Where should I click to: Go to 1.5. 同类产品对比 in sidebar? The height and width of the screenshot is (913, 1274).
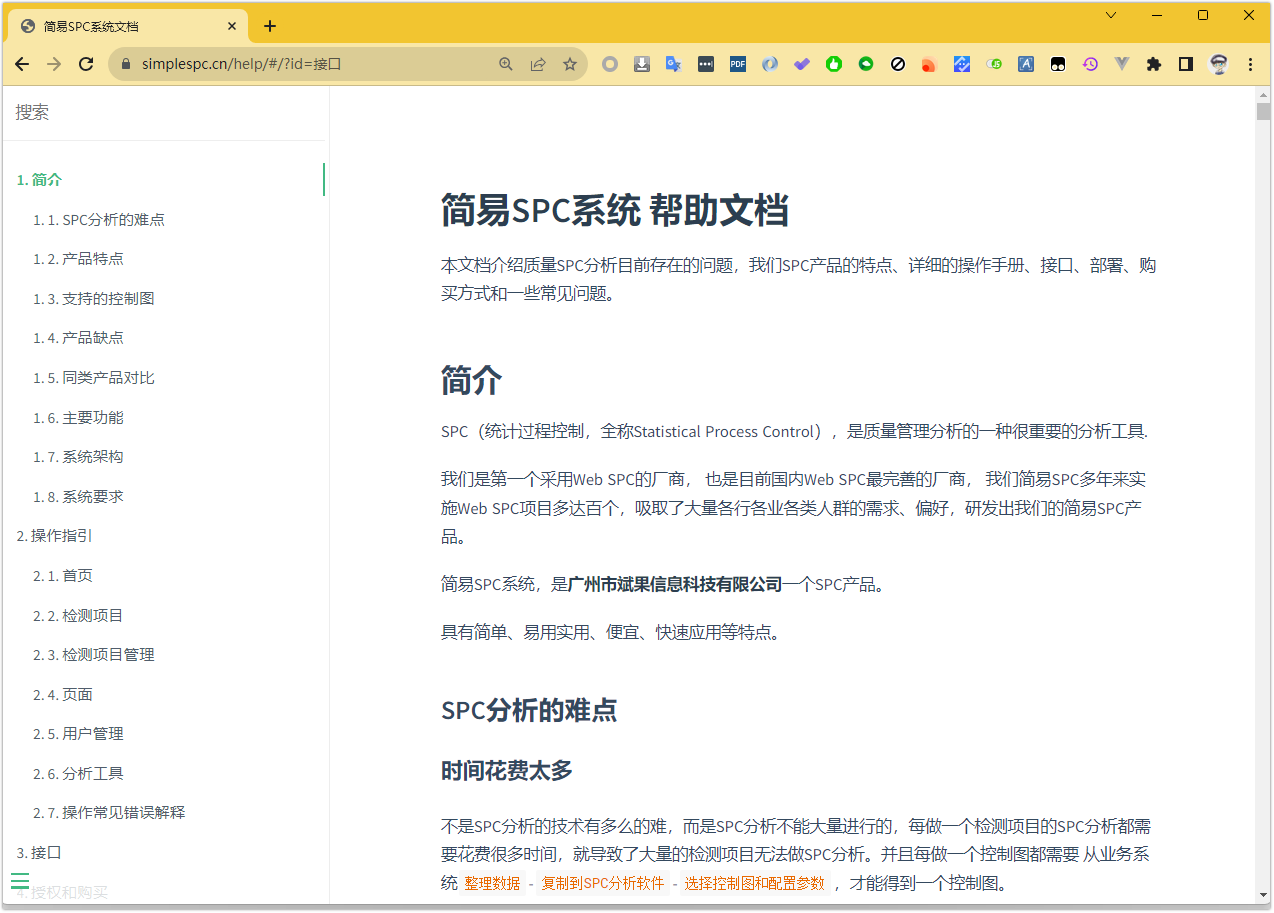[93, 378]
